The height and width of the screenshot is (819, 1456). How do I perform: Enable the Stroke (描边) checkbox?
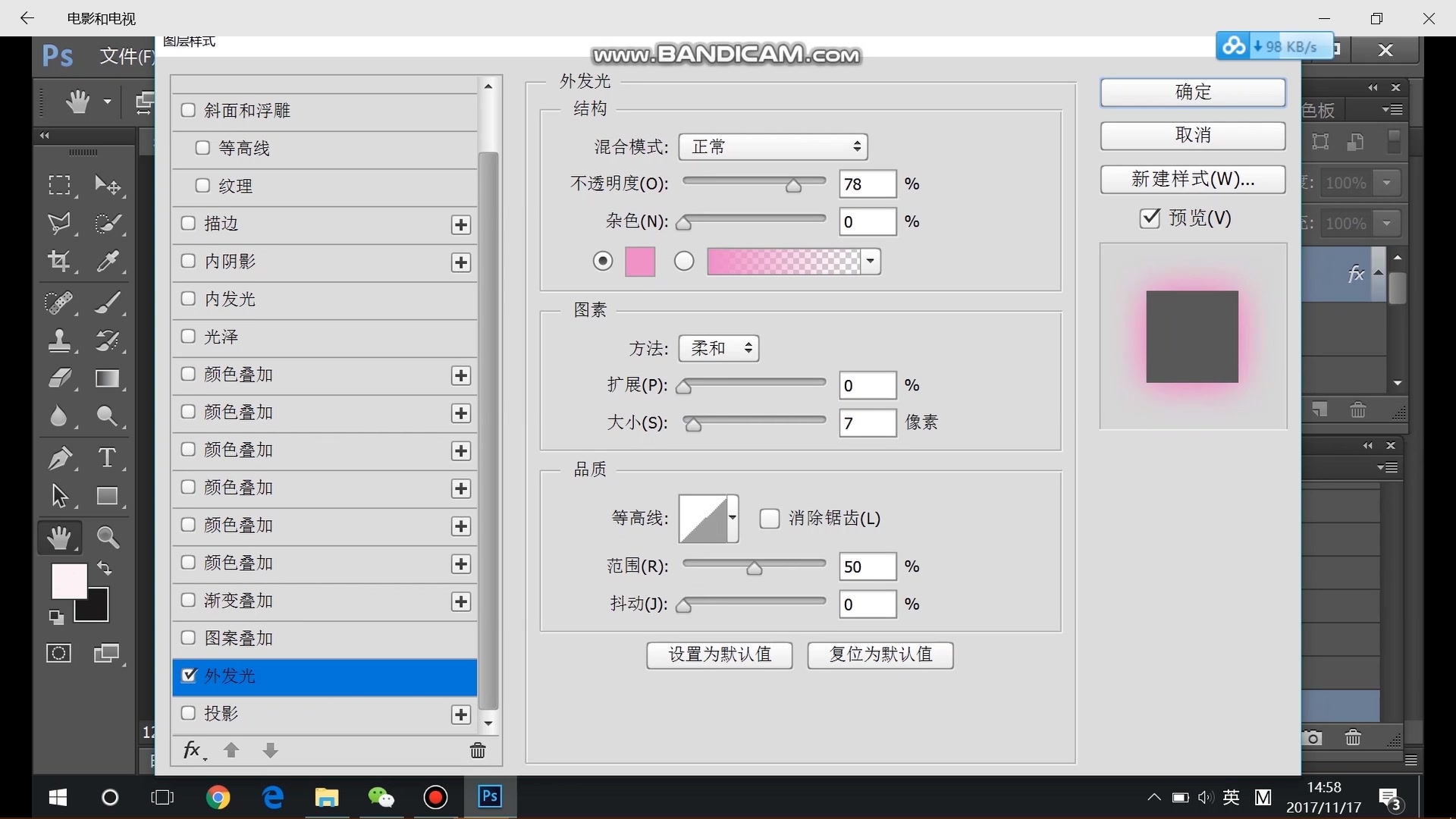point(188,223)
